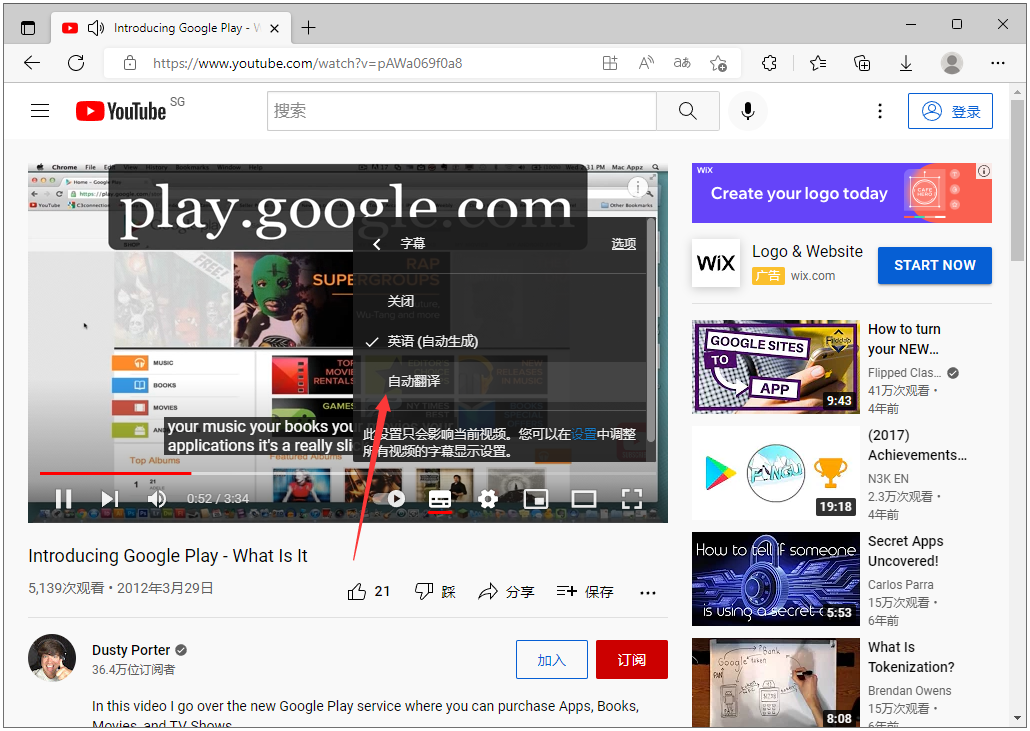Open browser extensions menu
Viewport: 1030px width, 731px height.
(769, 63)
